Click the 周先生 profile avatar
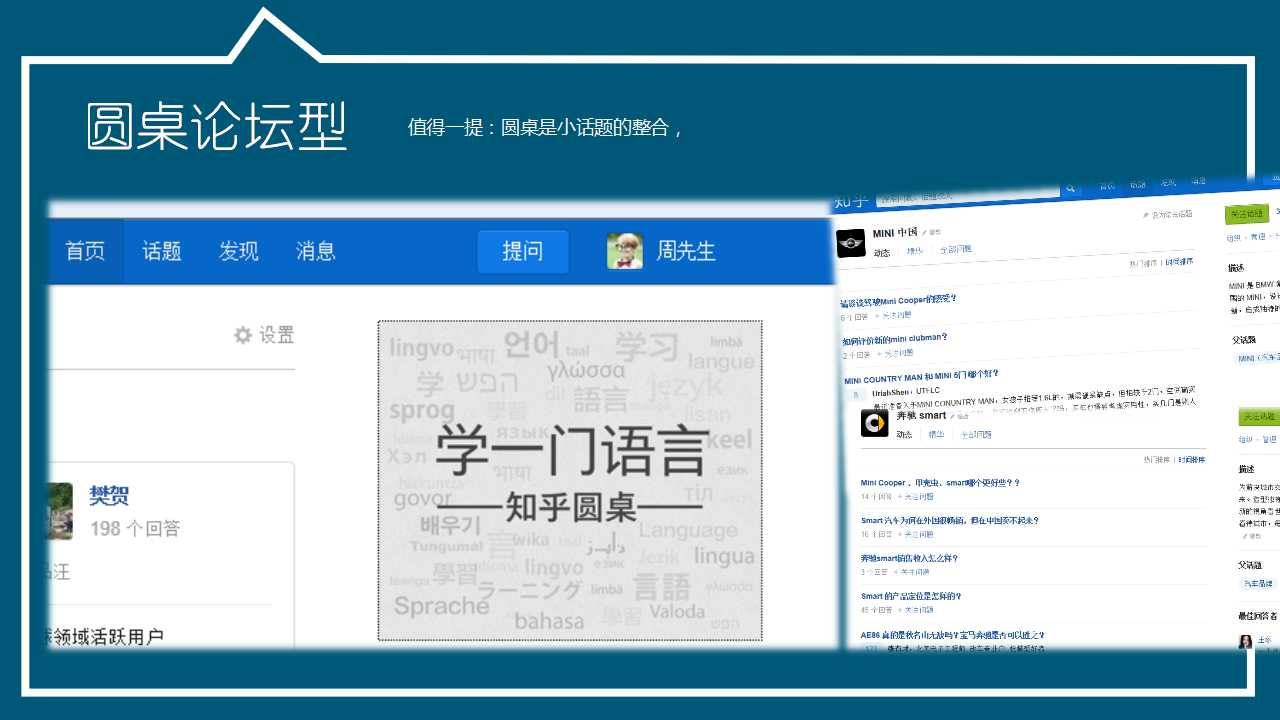Viewport: 1280px width, 720px height. [x=625, y=251]
